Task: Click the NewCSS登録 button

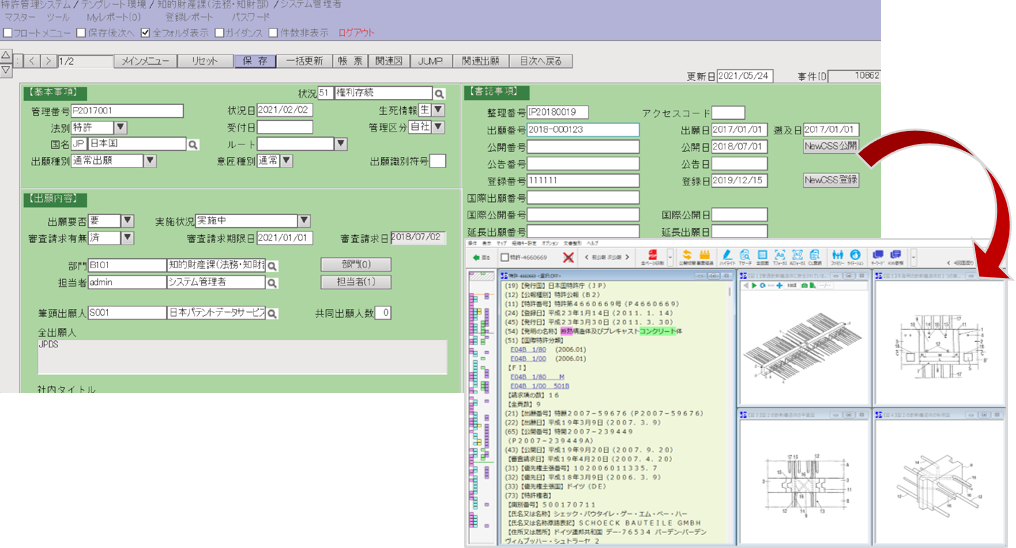Action: [x=831, y=180]
